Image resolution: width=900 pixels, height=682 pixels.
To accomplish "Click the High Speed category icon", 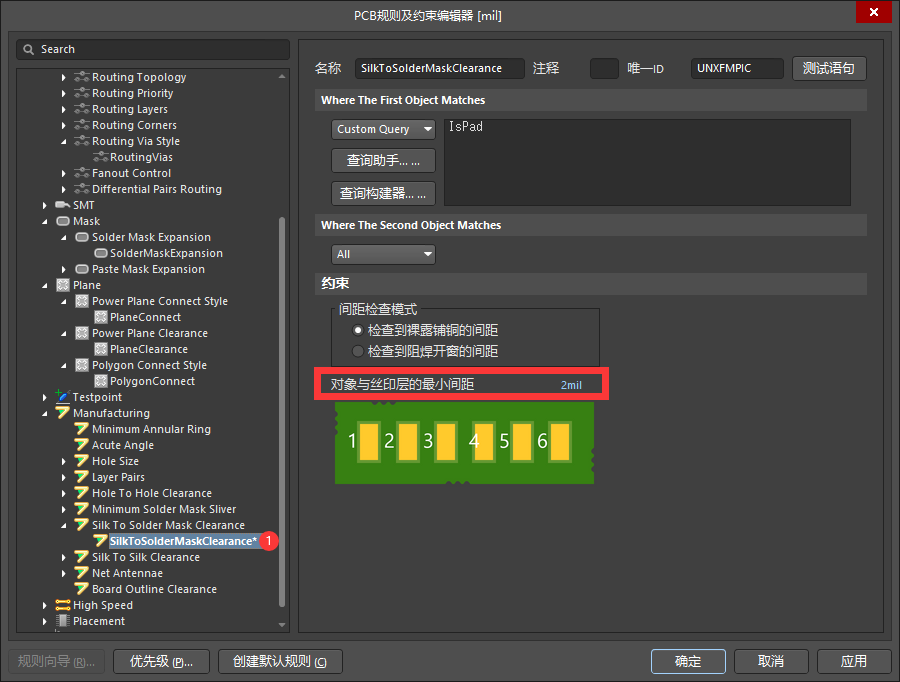I will [63, 605].
